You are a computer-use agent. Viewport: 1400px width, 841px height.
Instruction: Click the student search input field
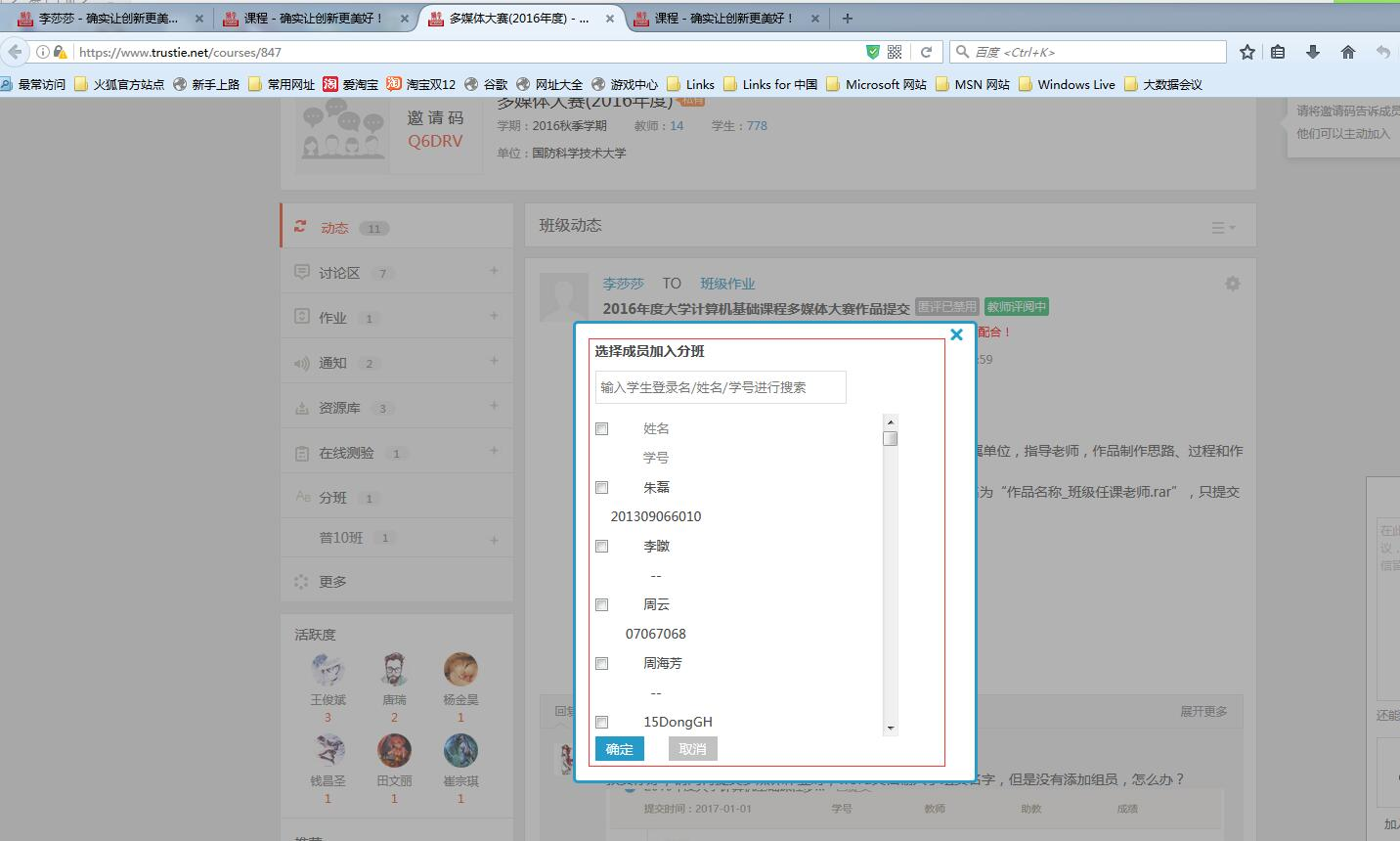tap(721, 387)
